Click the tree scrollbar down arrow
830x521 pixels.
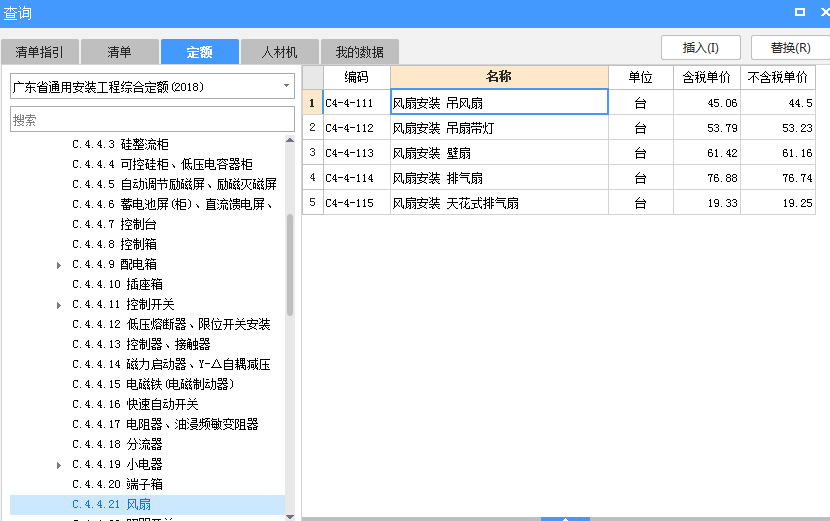290,516
